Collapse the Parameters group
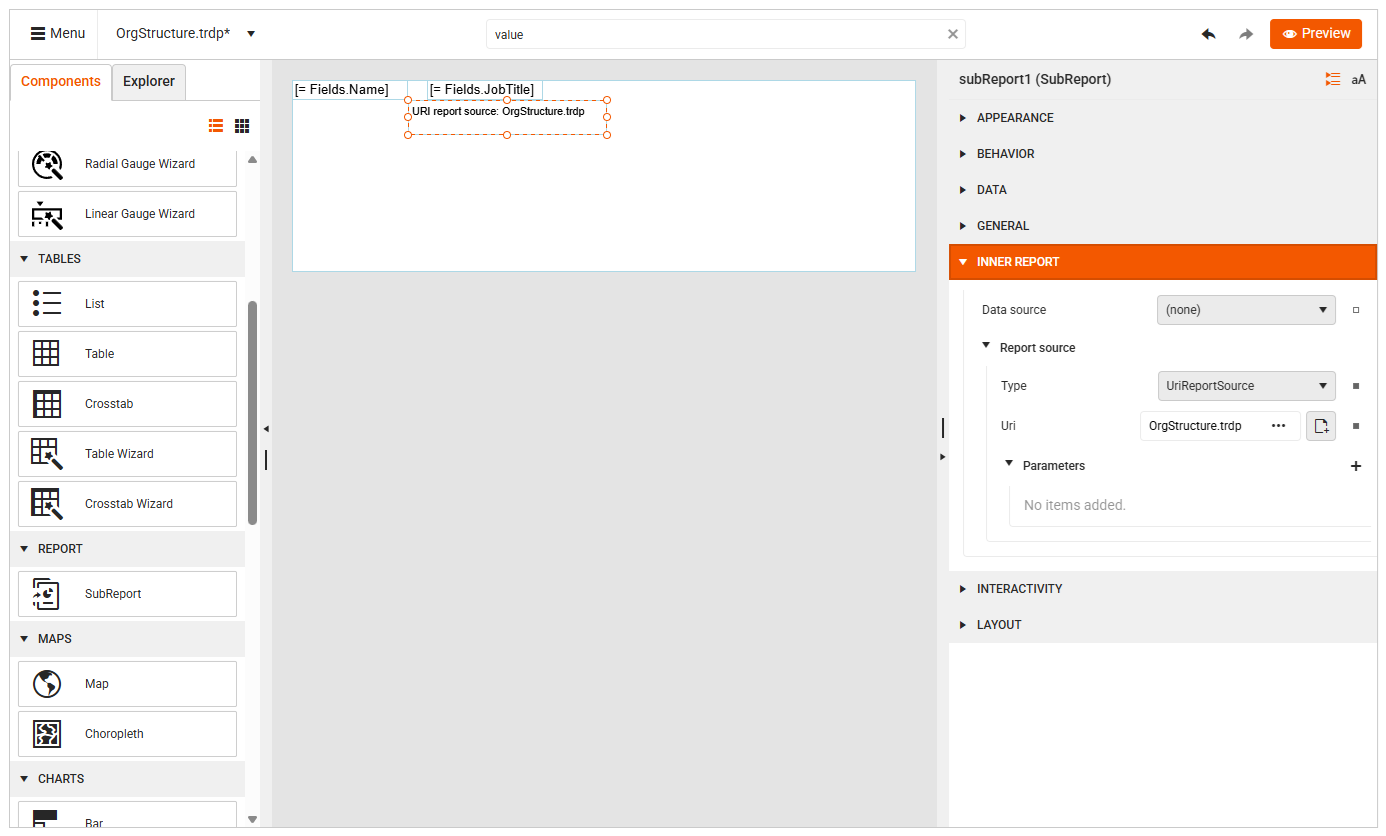The image size is (1386, 836). [1009, 464]
